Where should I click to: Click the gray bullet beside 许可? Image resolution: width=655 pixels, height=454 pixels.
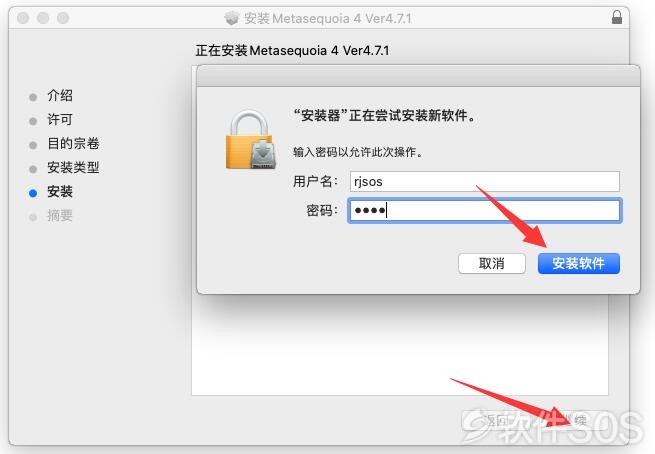33,121
